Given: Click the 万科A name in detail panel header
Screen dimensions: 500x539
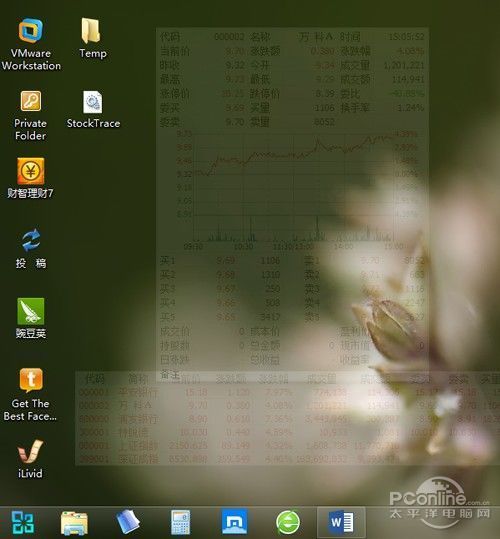Looking at the screenshot, I should [316, 37].
